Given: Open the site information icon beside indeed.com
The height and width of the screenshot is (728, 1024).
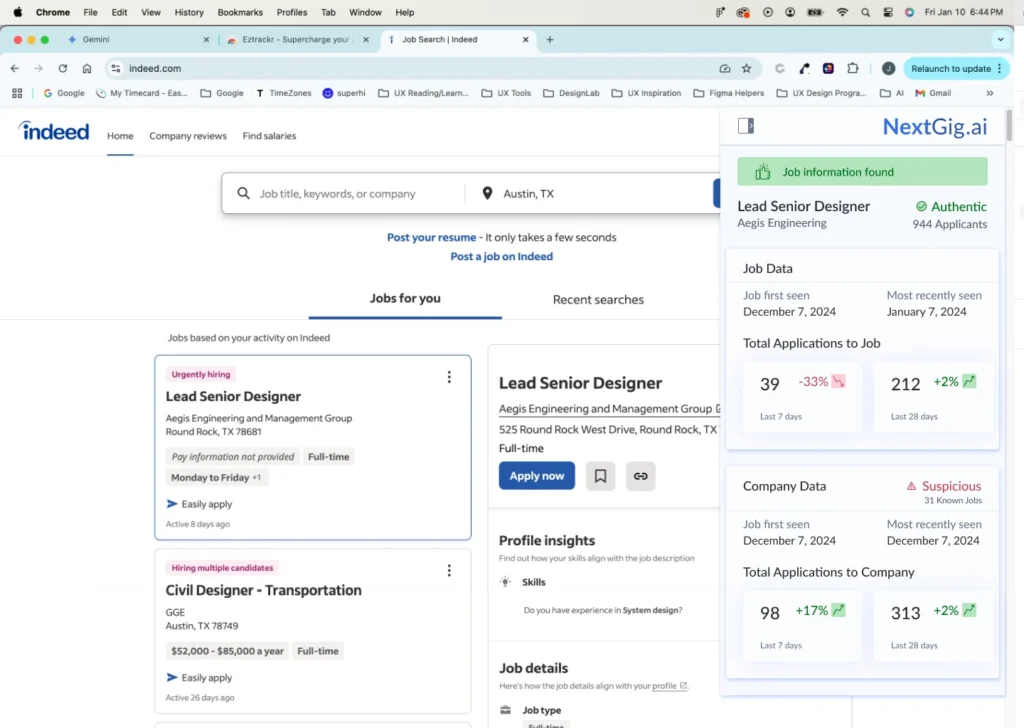Looking at the screenshot, I should click(116, 69).
